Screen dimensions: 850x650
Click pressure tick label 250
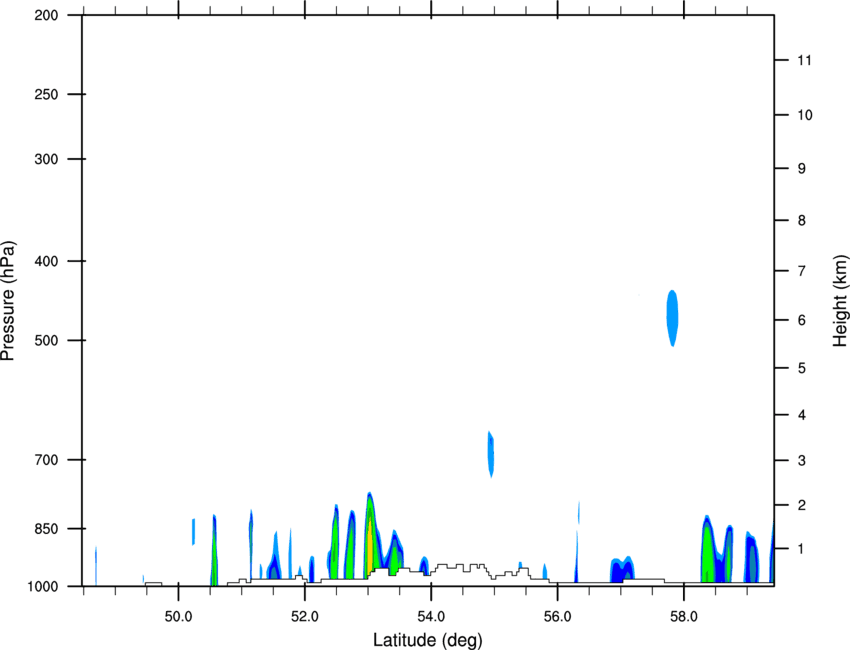pos(46,94)
